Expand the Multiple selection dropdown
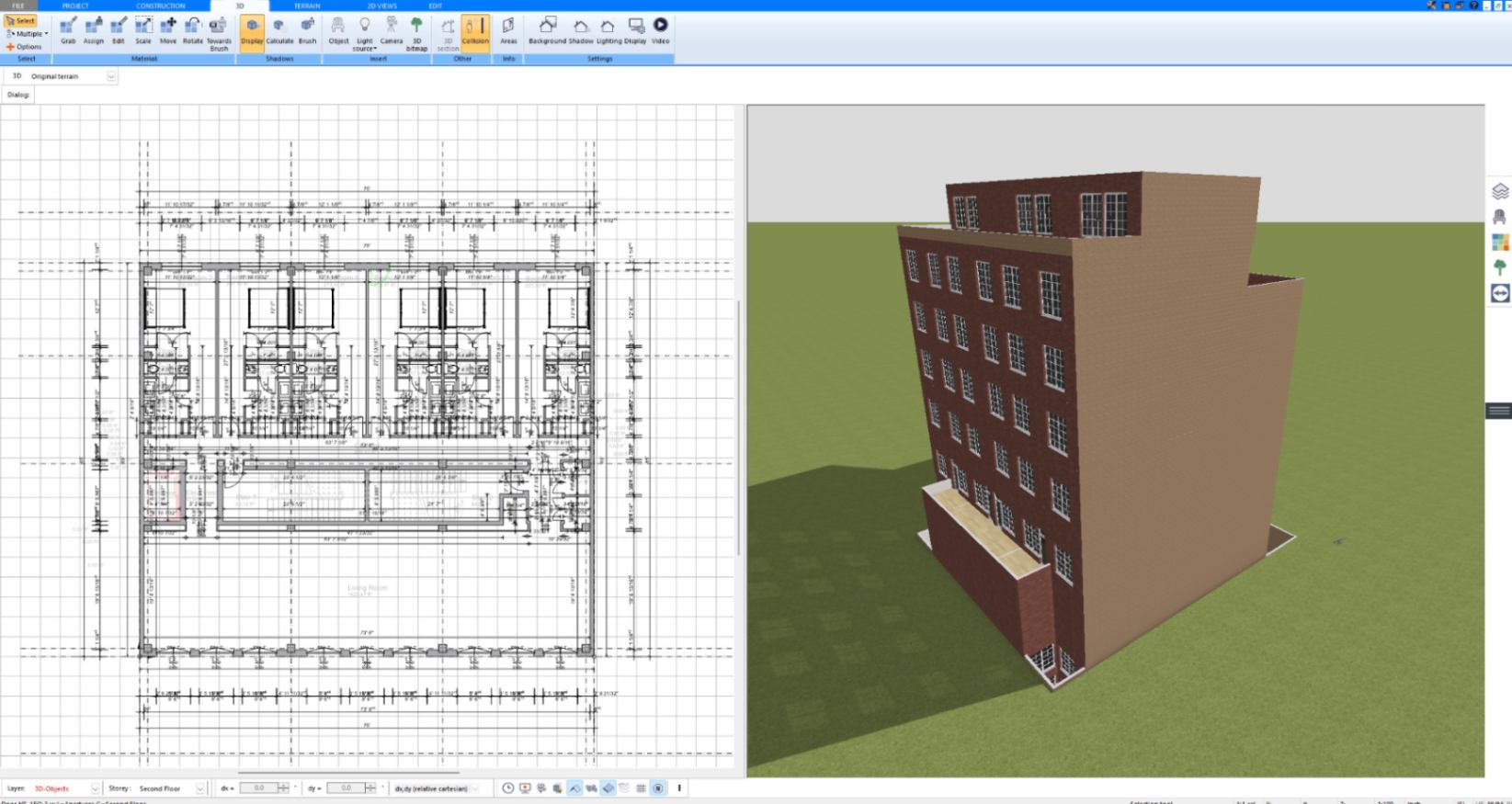The width and height of the screenshot is (1512, 804). [x=27, y=34]
